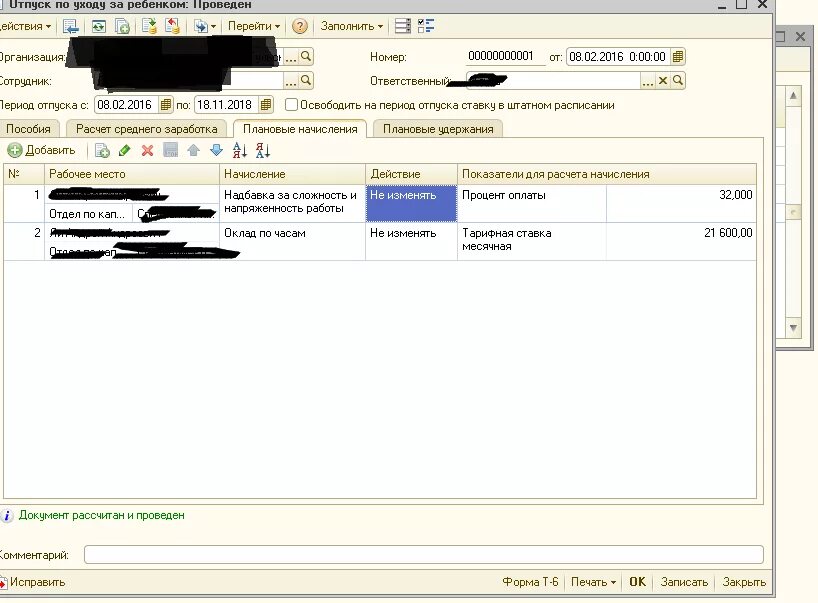Switch to the Пособия tab

28,129
